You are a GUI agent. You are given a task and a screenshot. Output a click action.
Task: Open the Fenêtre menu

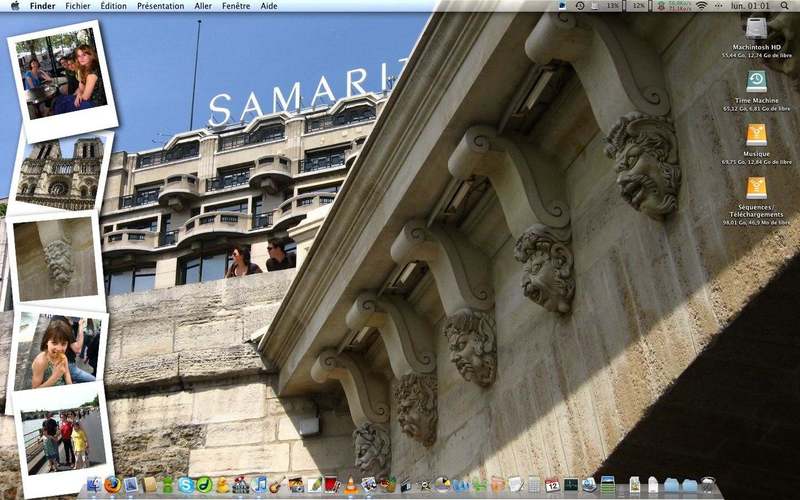tap(236, 6)
